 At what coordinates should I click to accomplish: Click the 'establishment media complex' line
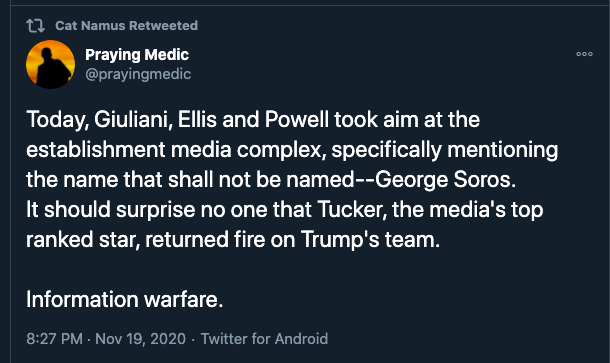(x=292, y=150)
